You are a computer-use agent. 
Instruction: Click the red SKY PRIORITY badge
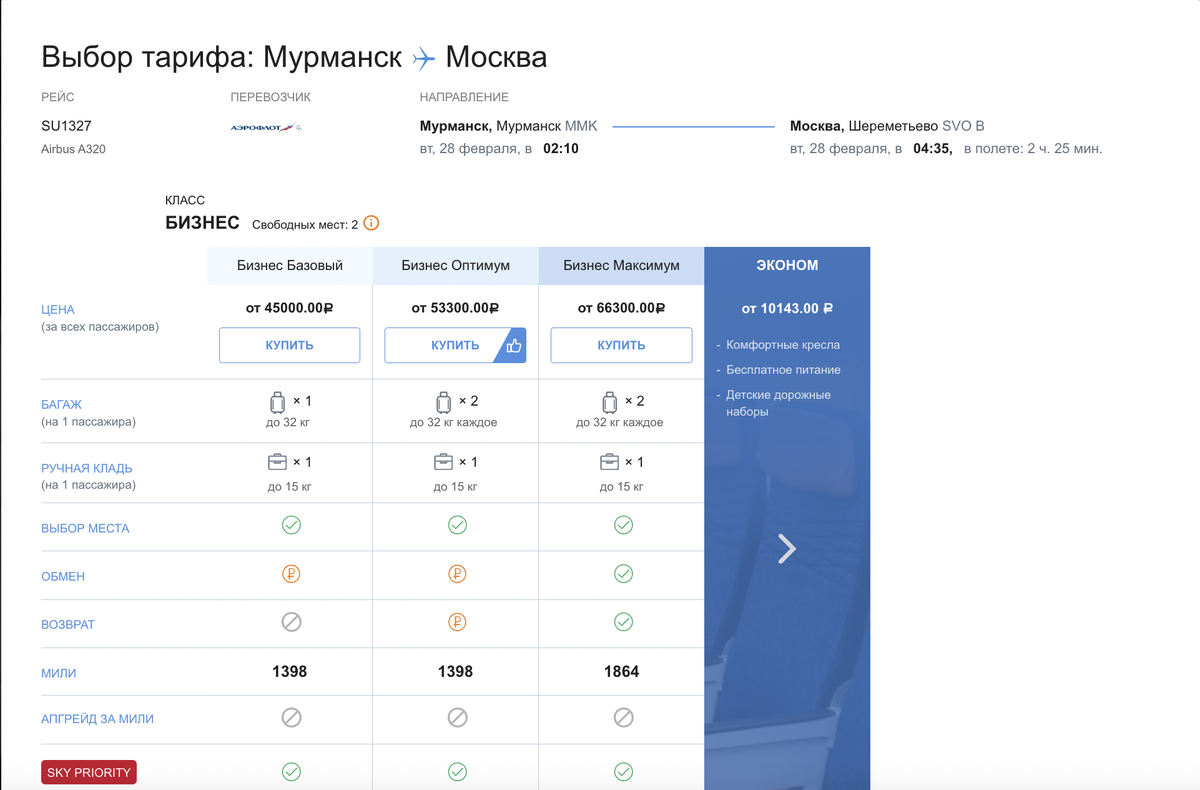pyautogui.click(x=88, y=773)
